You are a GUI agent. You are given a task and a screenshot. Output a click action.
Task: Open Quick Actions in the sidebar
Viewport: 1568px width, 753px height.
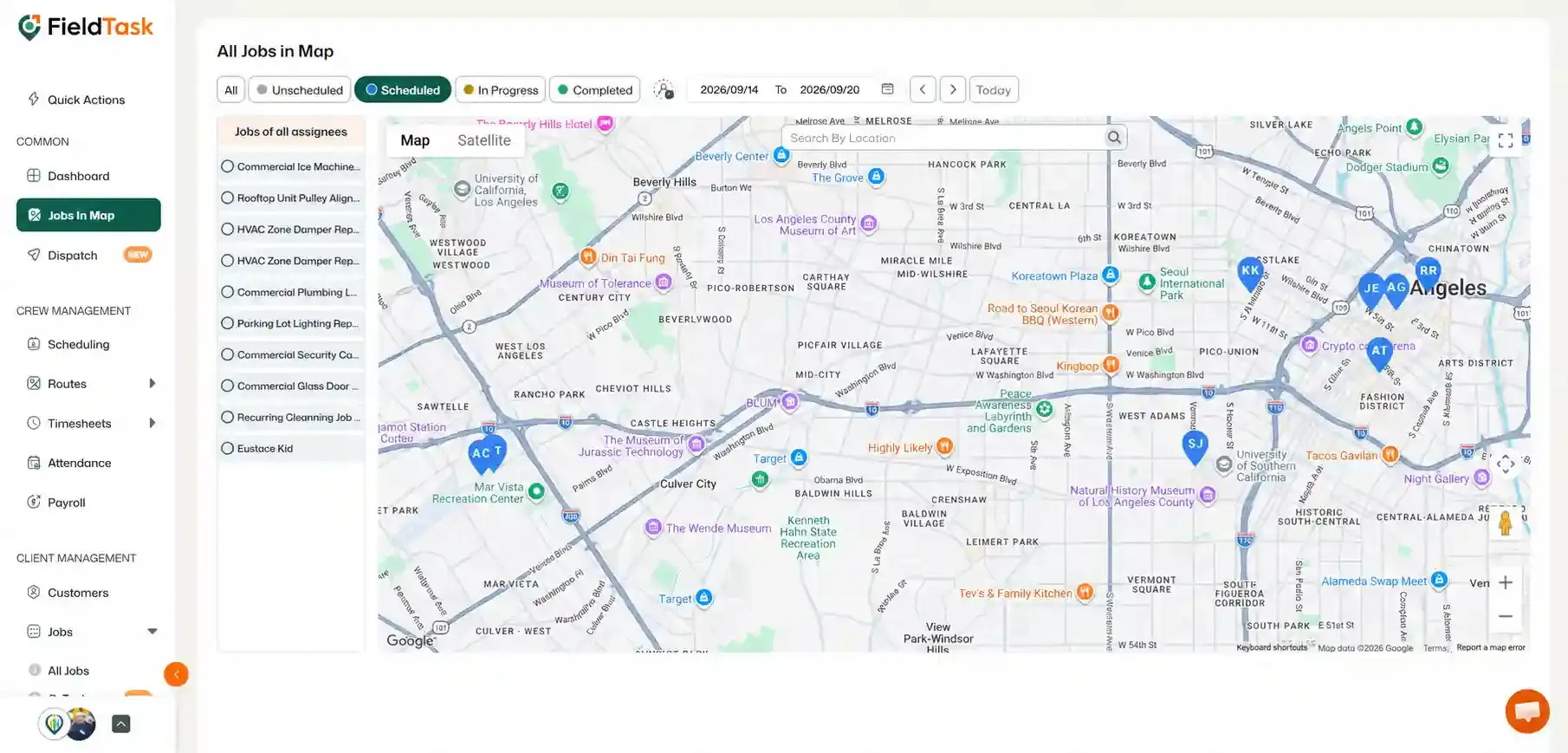point(76,100)
